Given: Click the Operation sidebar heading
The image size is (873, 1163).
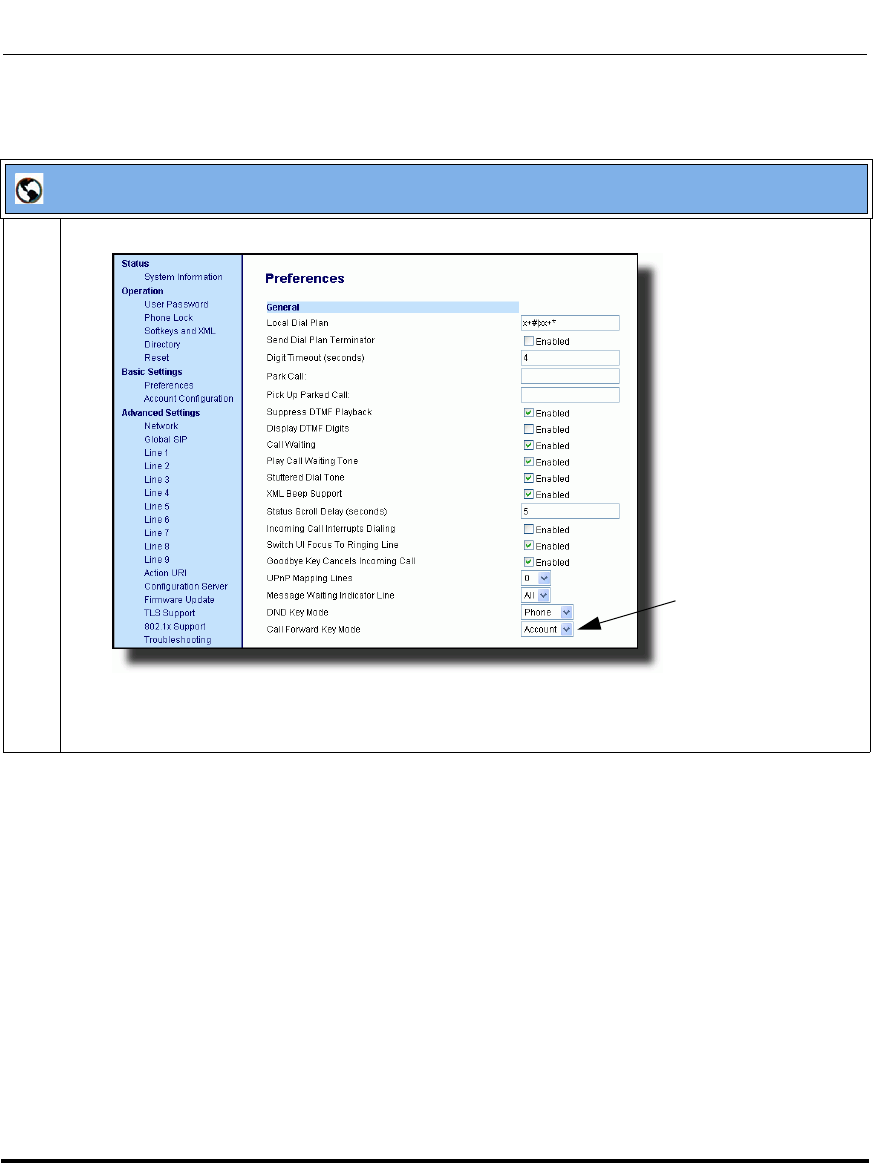Looking at the screenshot, I should [142, 291].
